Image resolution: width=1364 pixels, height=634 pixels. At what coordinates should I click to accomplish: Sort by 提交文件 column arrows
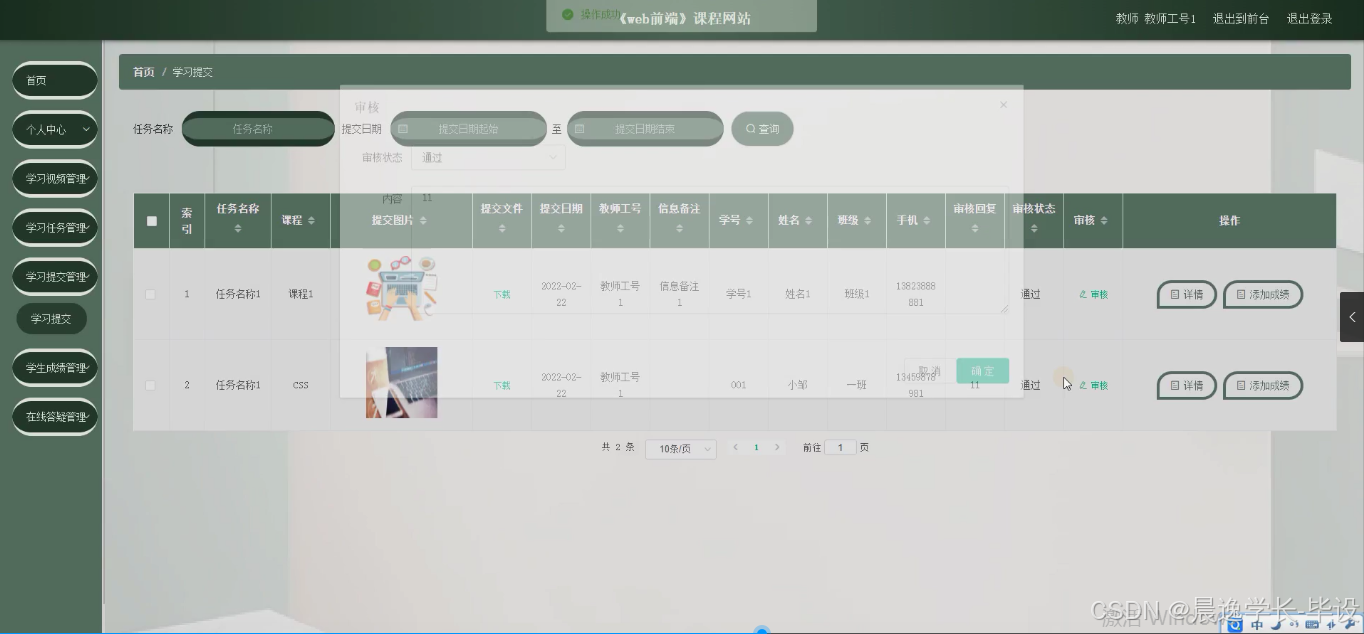click(501, 229)
